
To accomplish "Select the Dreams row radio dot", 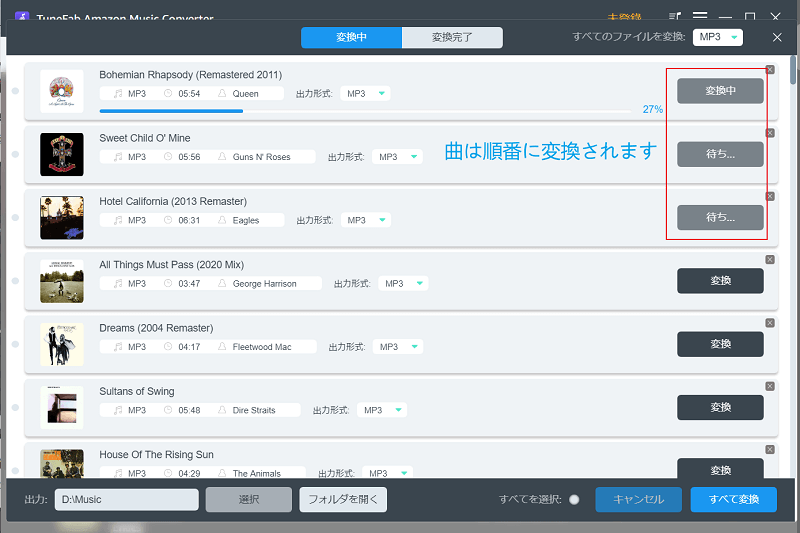I will [x=15, y=344].
